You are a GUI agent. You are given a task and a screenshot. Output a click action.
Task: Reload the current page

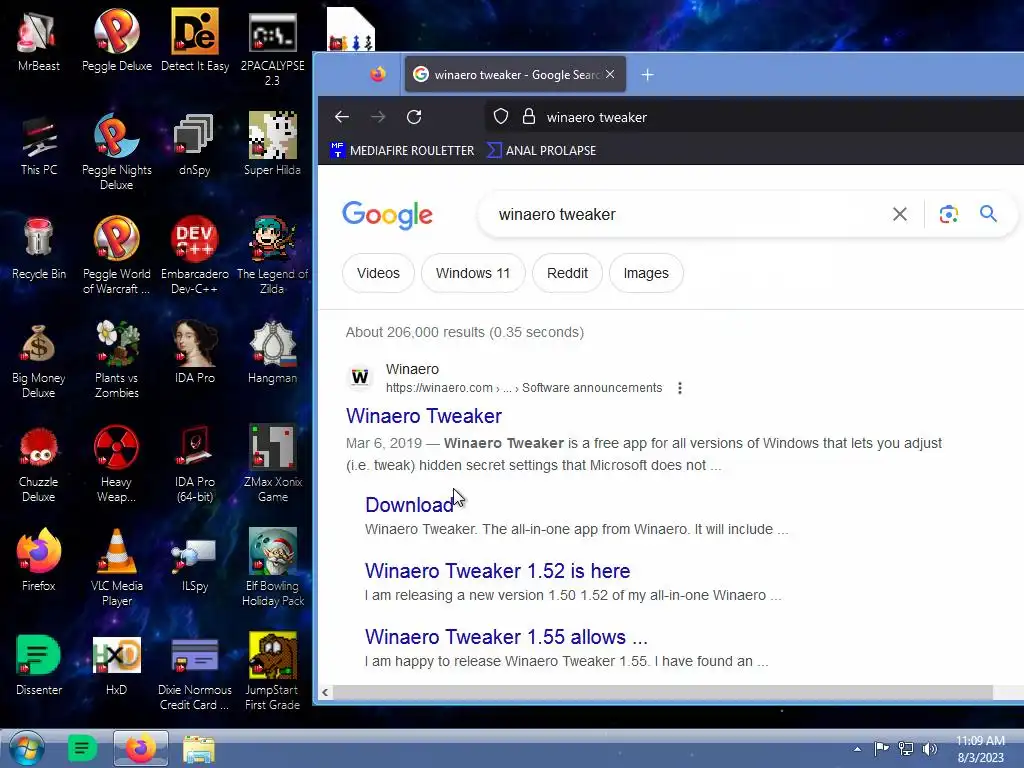coord(414,117)
